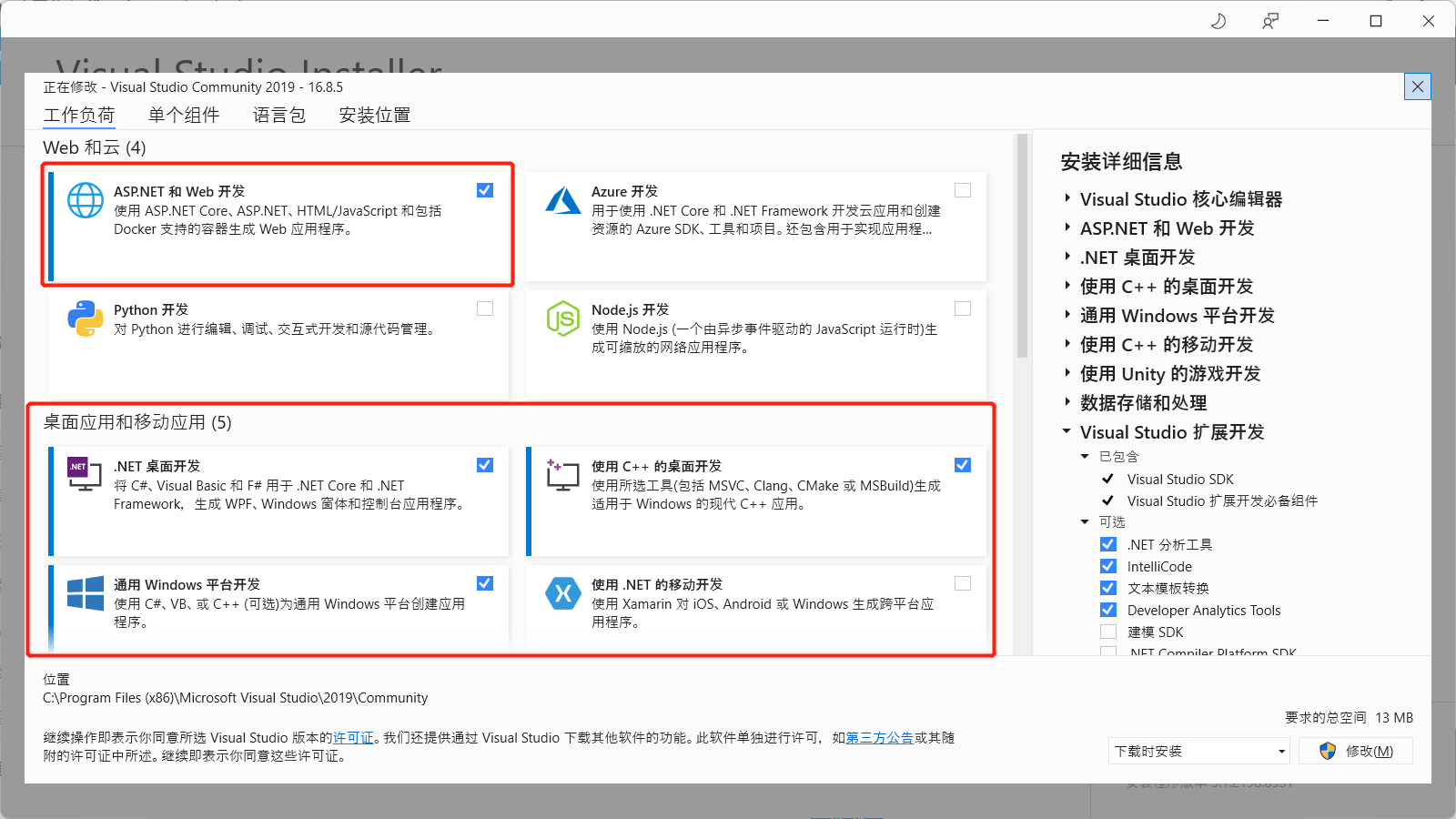Collapse the 可选 sub-list
The image size is (1456, 819).
pos(1085,521)
